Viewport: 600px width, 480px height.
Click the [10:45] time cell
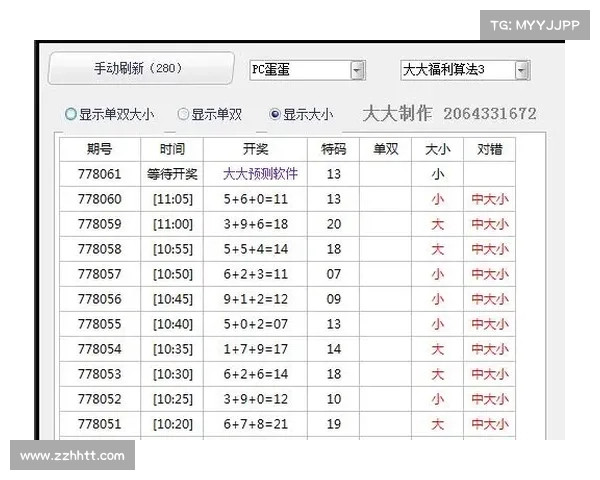(172, 299)
